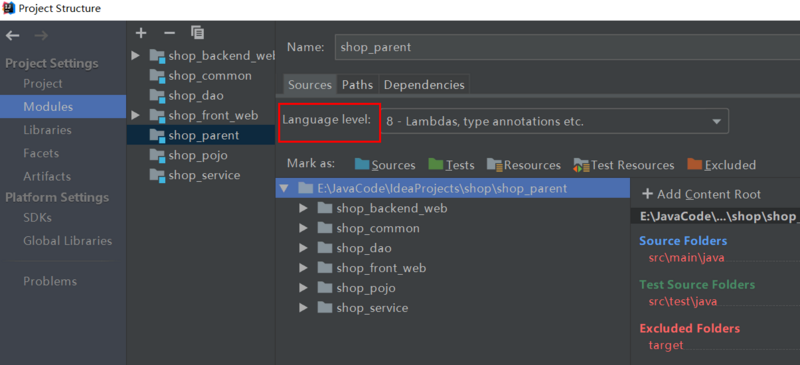Click Add Content Root

702,194
